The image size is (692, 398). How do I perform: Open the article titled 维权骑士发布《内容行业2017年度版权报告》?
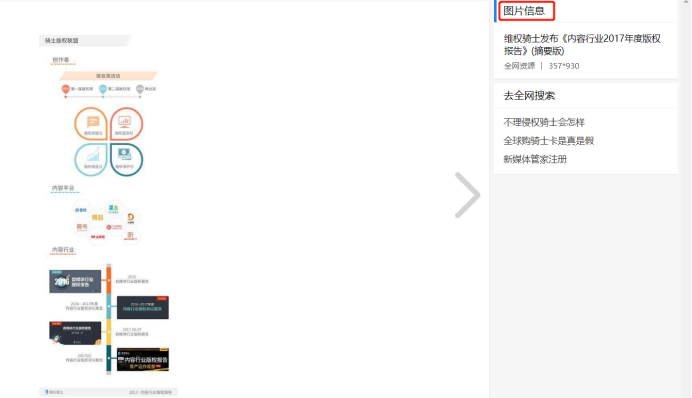pos(582,45)
